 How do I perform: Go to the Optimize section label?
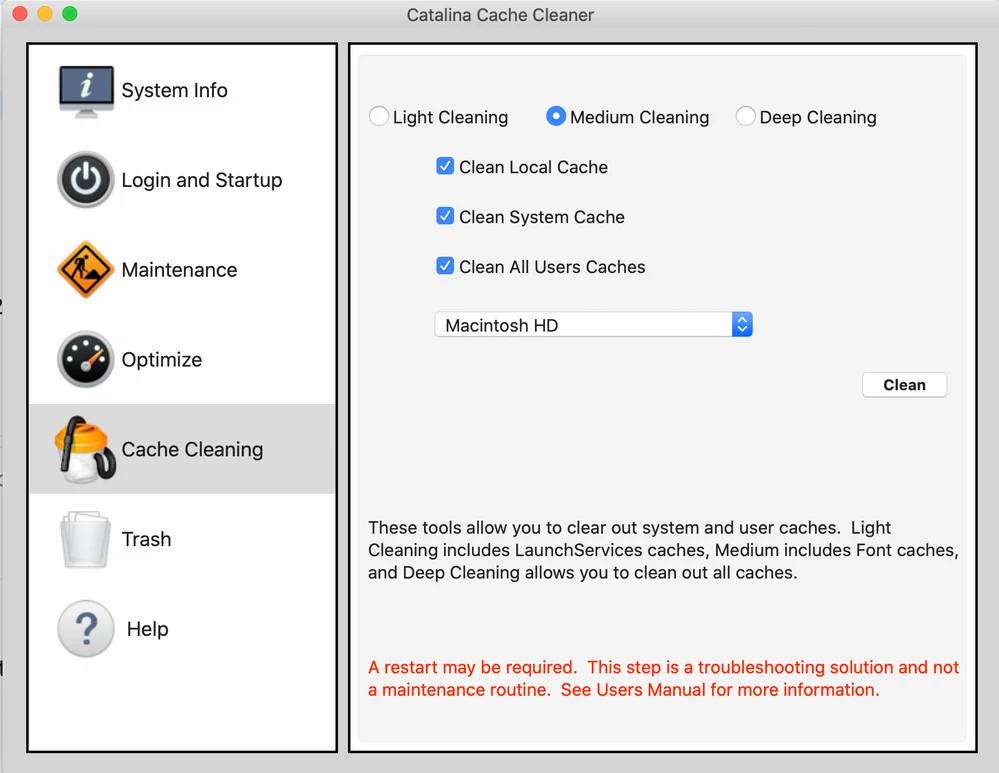tap(162, 360)
